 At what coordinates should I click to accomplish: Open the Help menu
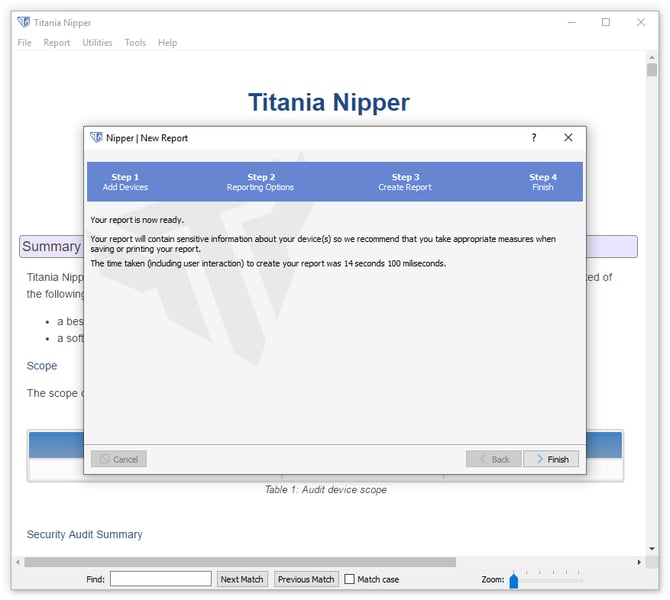(x=167, y=43)
